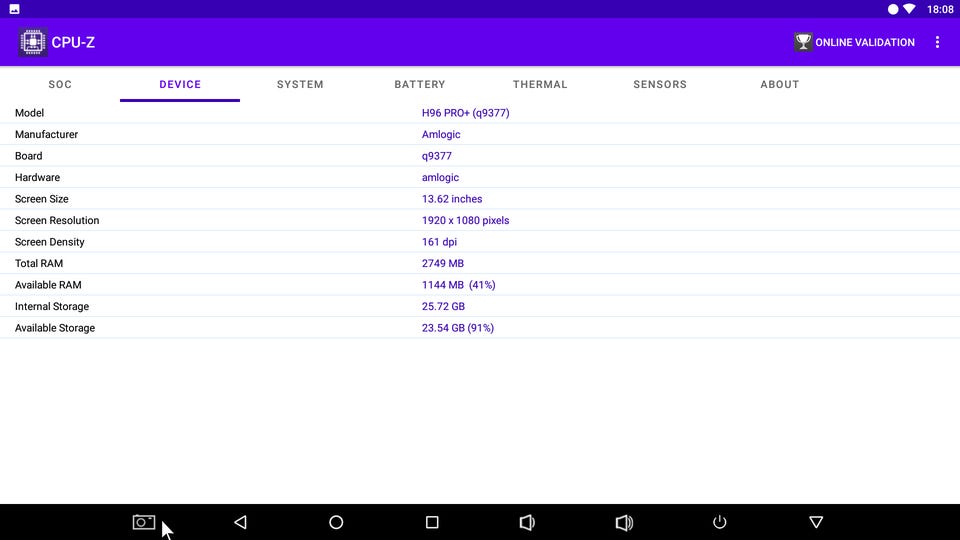This screenshot has height=540, width=960.
Task: Click the Hardware row label
Action: pos(37,177)
